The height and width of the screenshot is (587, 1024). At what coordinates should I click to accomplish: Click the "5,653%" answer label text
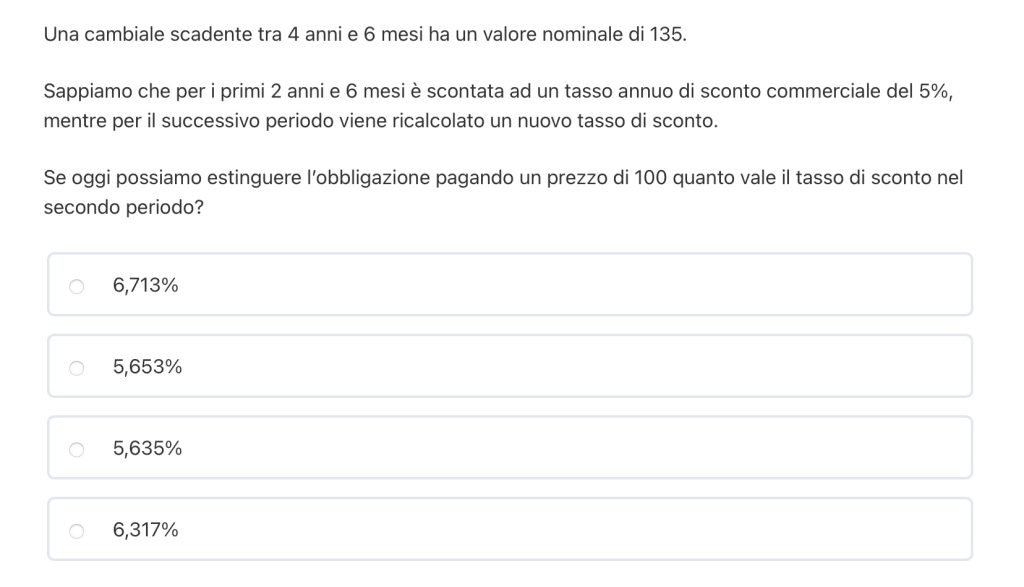(x=148, y=368)
